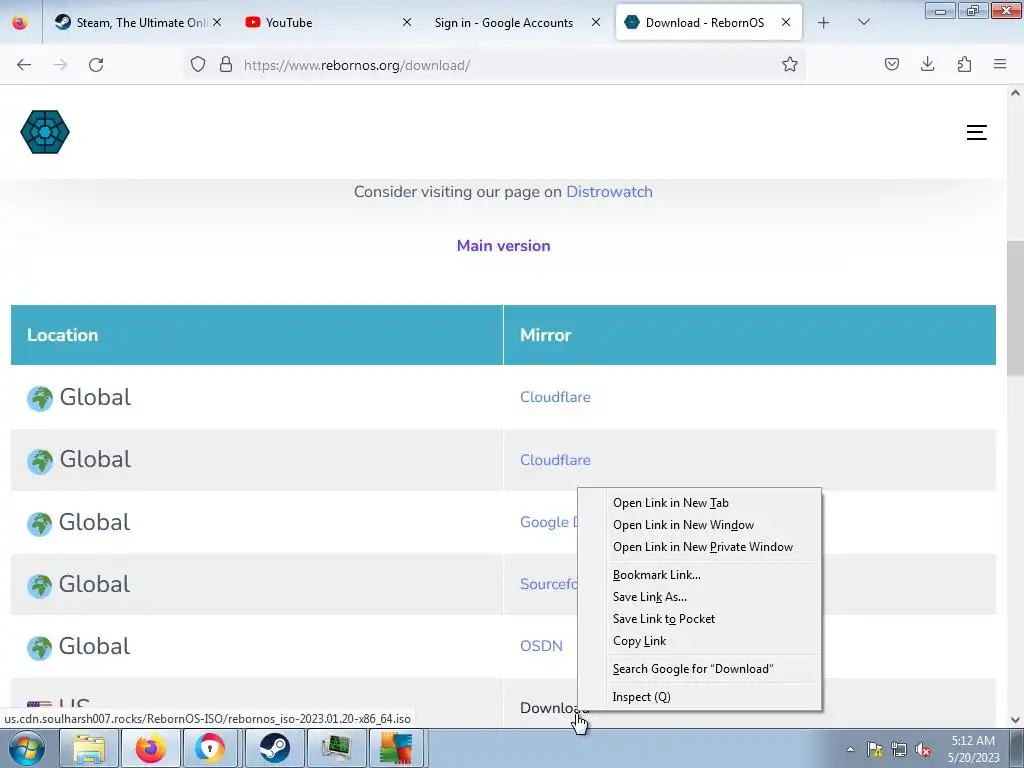The height and width of the screenshot is (768, 1024).
Task: Open tracking protection shield icon
Action: [198, 64]
